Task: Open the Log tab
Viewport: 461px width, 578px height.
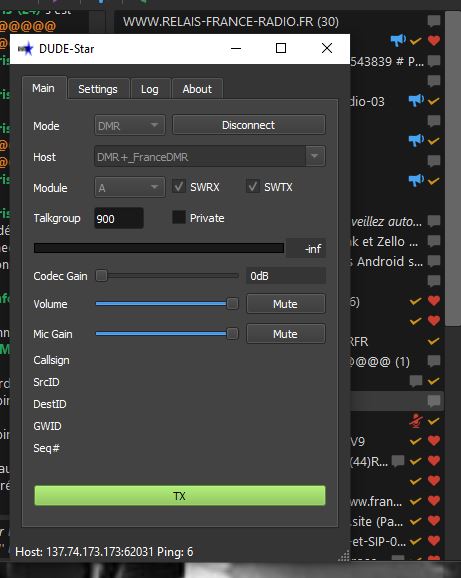Action: click(150, 89)
